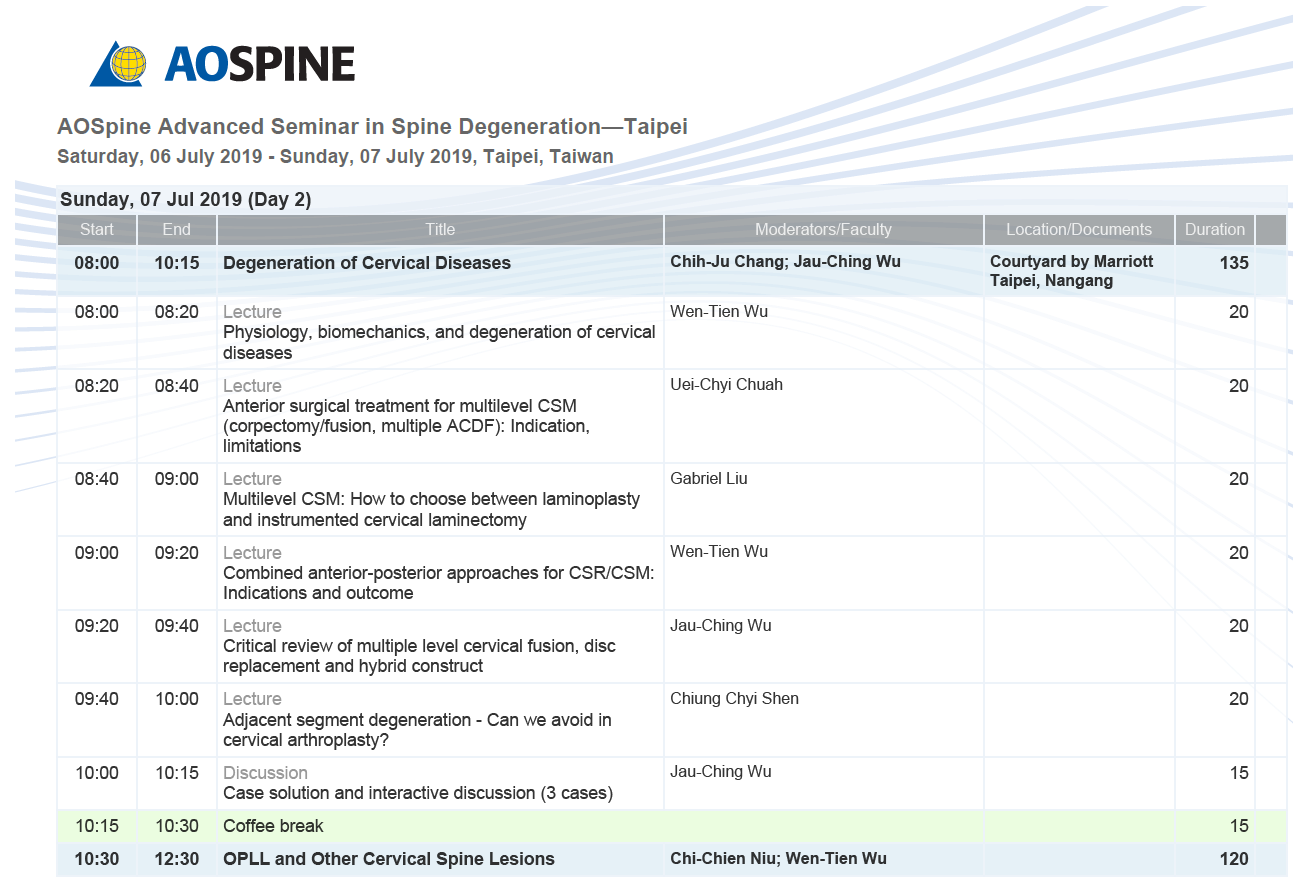Select 'Combined anterior-posterior approaches for CSR/CSM' lecture
This screenshot has height=889, width=1293.
tap(439, 583)
